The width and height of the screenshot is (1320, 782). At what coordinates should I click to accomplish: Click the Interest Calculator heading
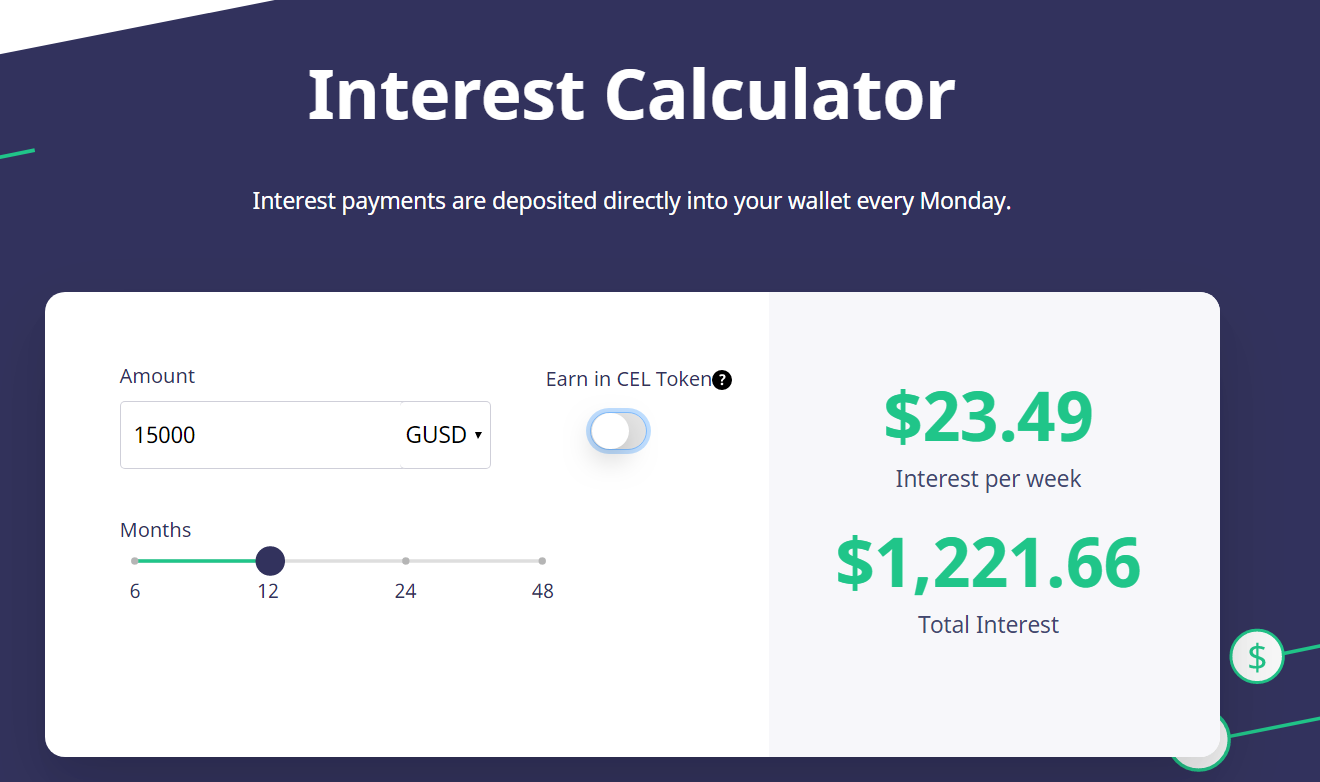631,94
